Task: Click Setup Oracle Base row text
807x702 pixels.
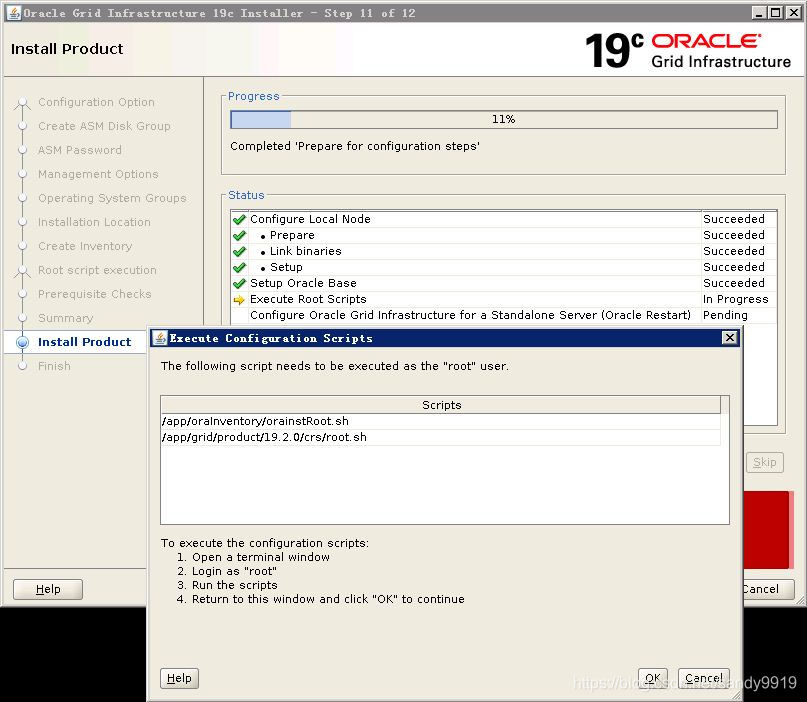Action: pyautogui.click(x=303, y=283)
